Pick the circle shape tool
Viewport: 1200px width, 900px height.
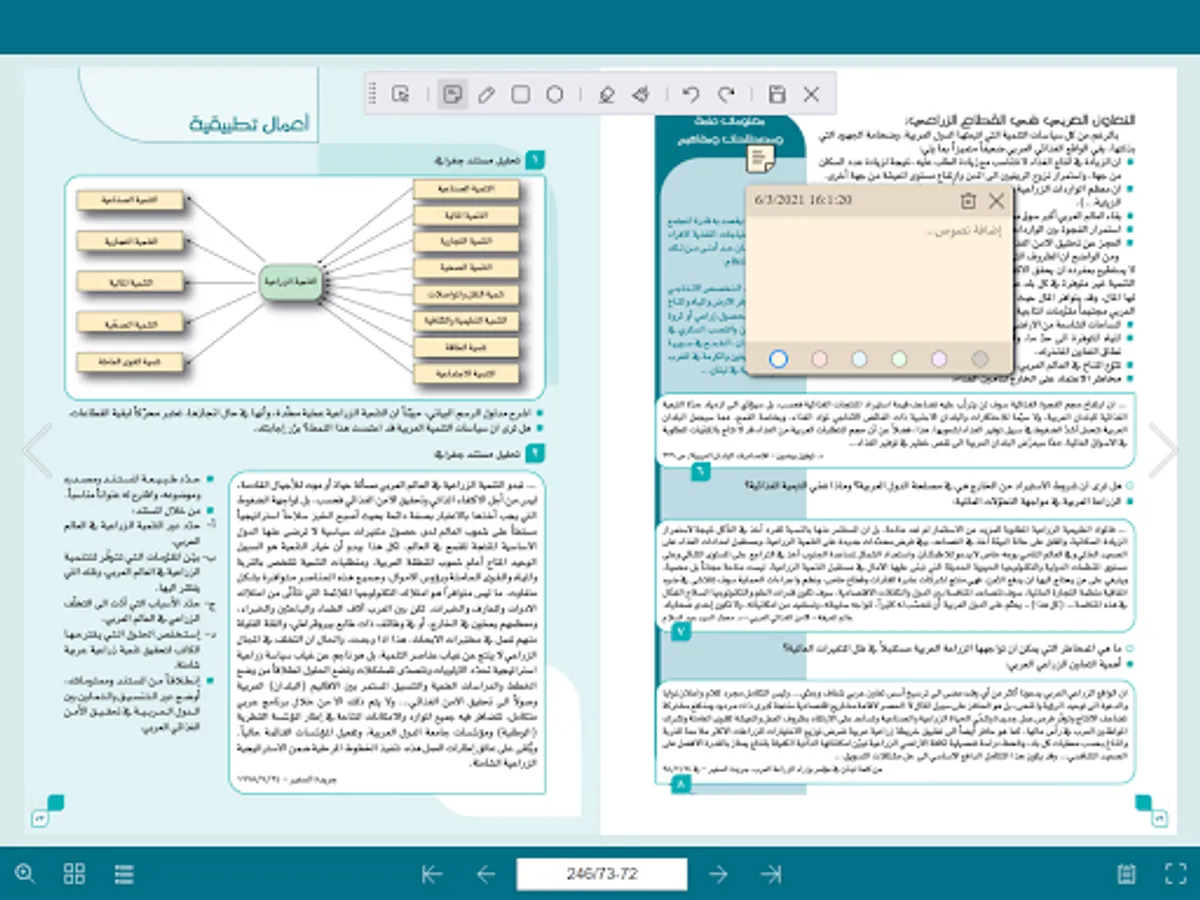[x=554, y=95]
